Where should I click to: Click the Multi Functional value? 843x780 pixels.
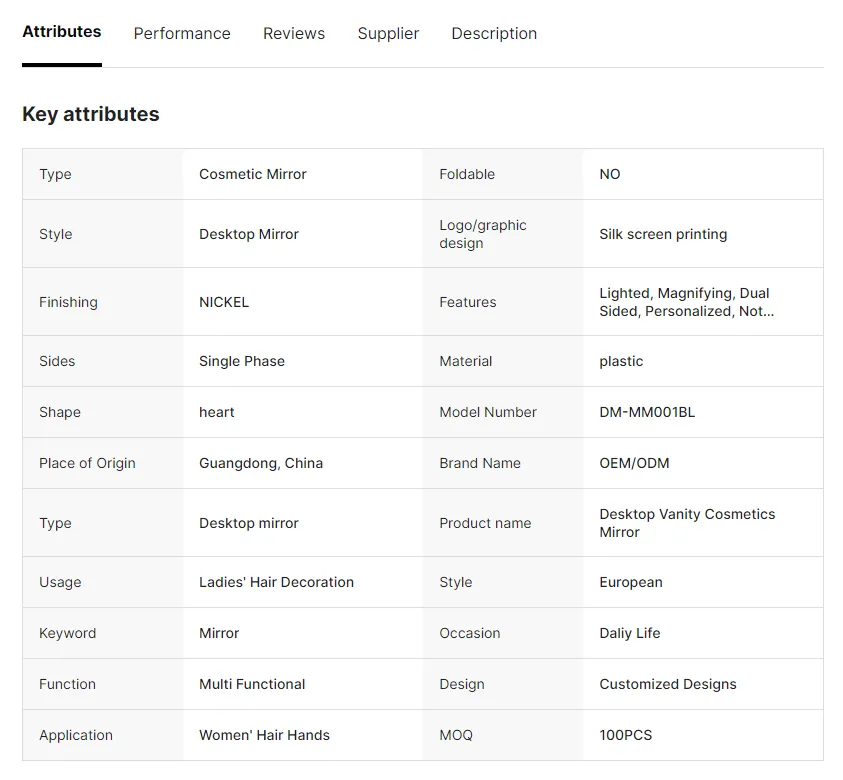pos(252,684)
